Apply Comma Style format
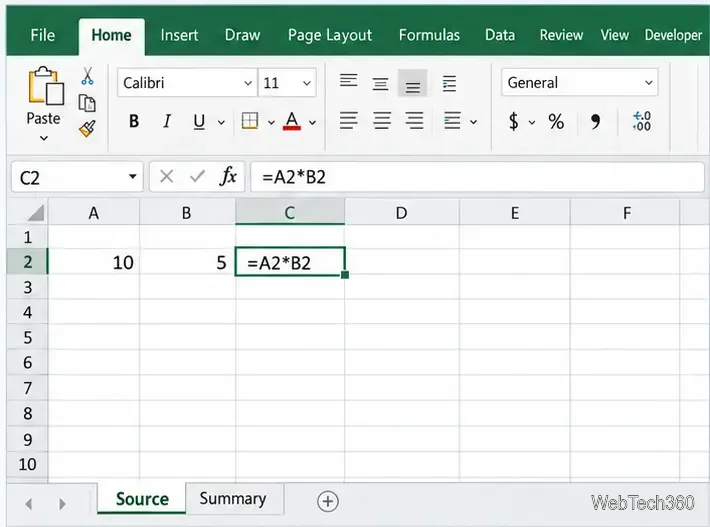The image size is (710, 527). [x=595, y=121]
